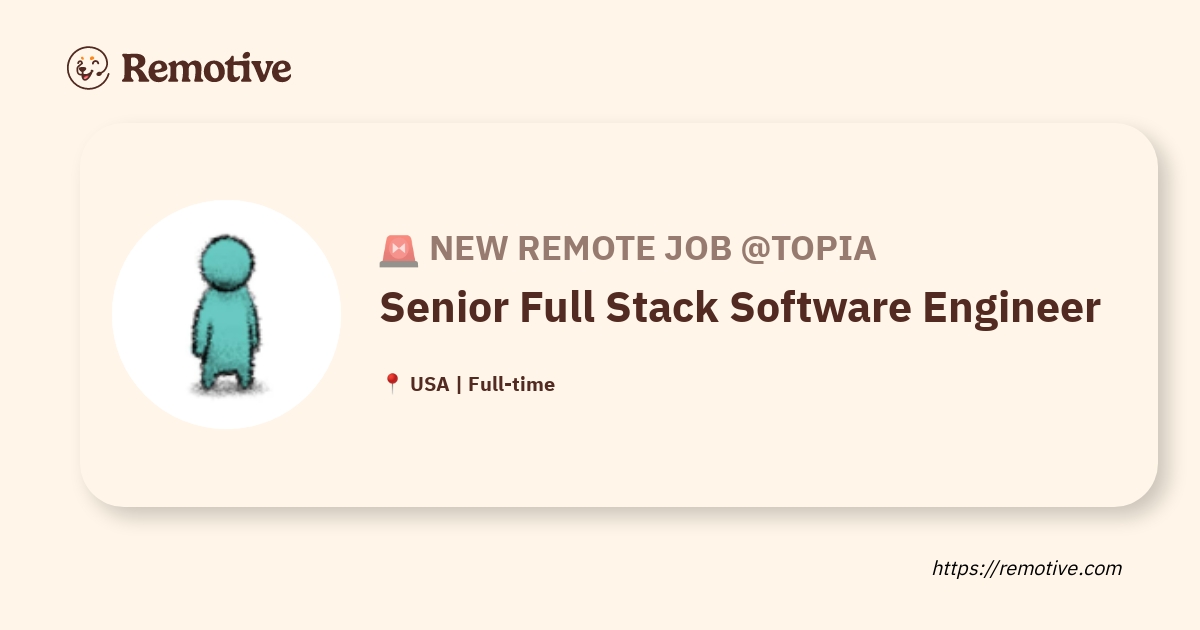The width and height of the screenshot is (1200, 630).
Task: Click the red siren emoji icon
Action: point(399,250)
